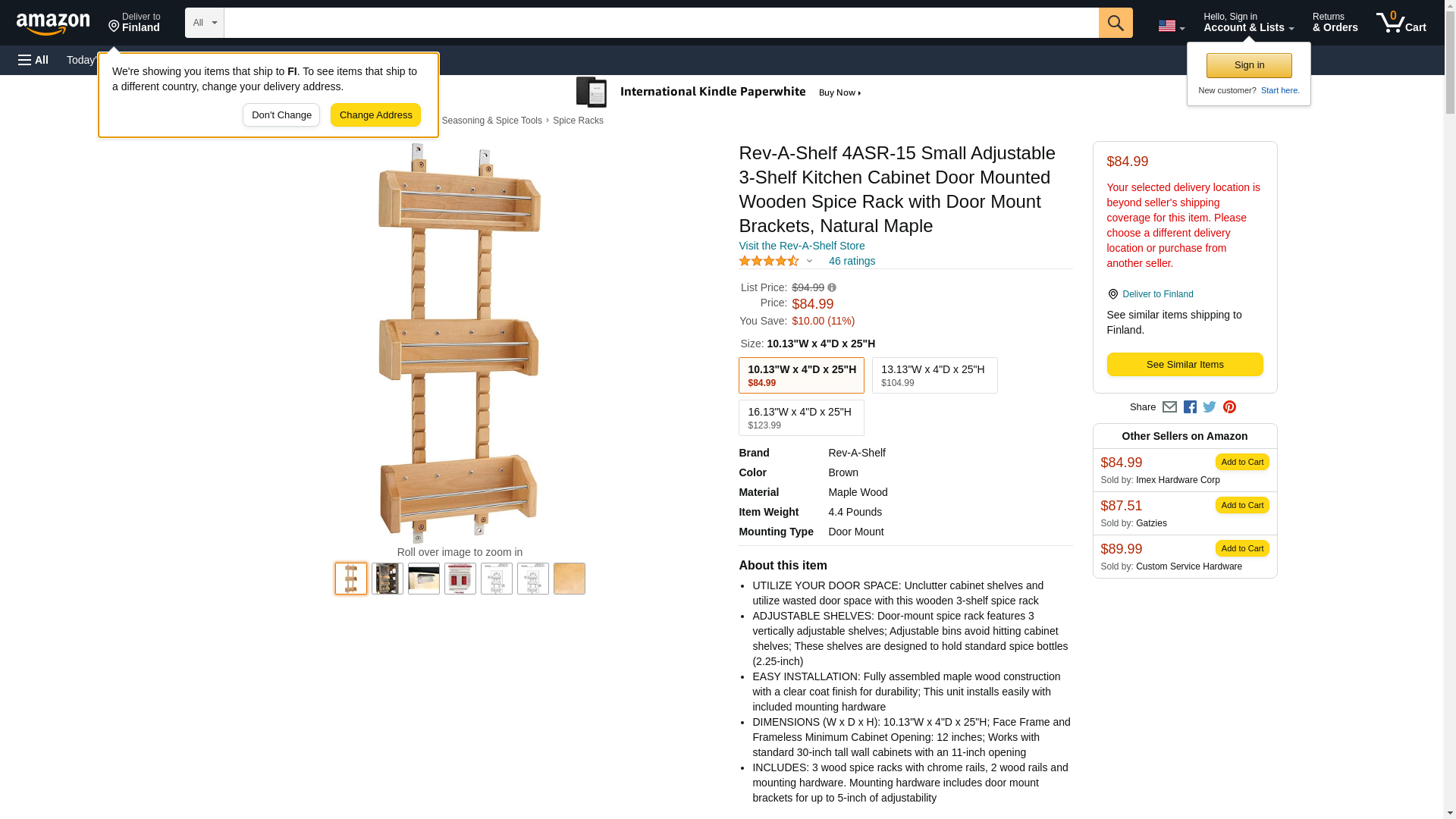The height and width of the screenshot is (819, 1456).
Task: Open the Amazon logo home link
Action: [53, 24]
